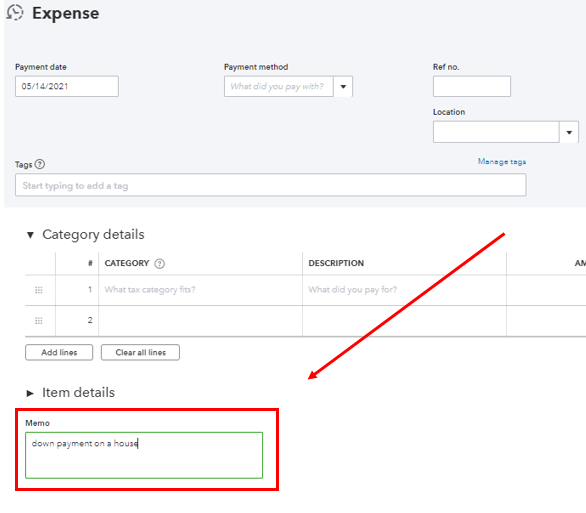
Task: Click the Tags help question icon
Action: (40, 164)
